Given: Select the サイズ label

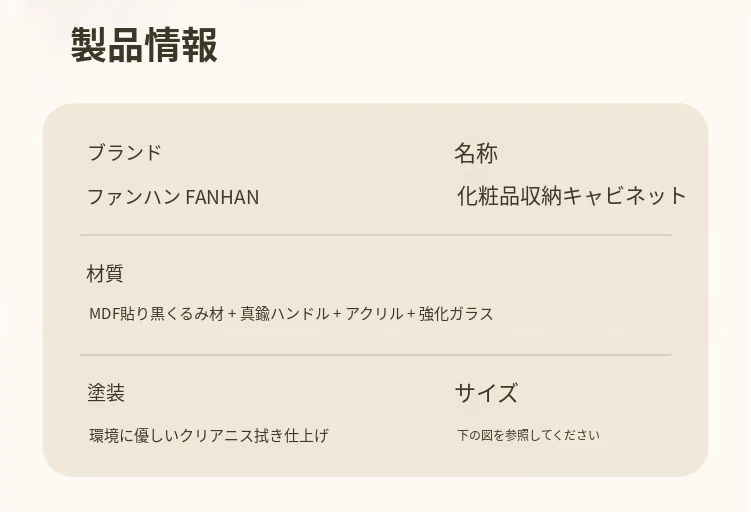Looking at the screenshot, I should 486,393.
